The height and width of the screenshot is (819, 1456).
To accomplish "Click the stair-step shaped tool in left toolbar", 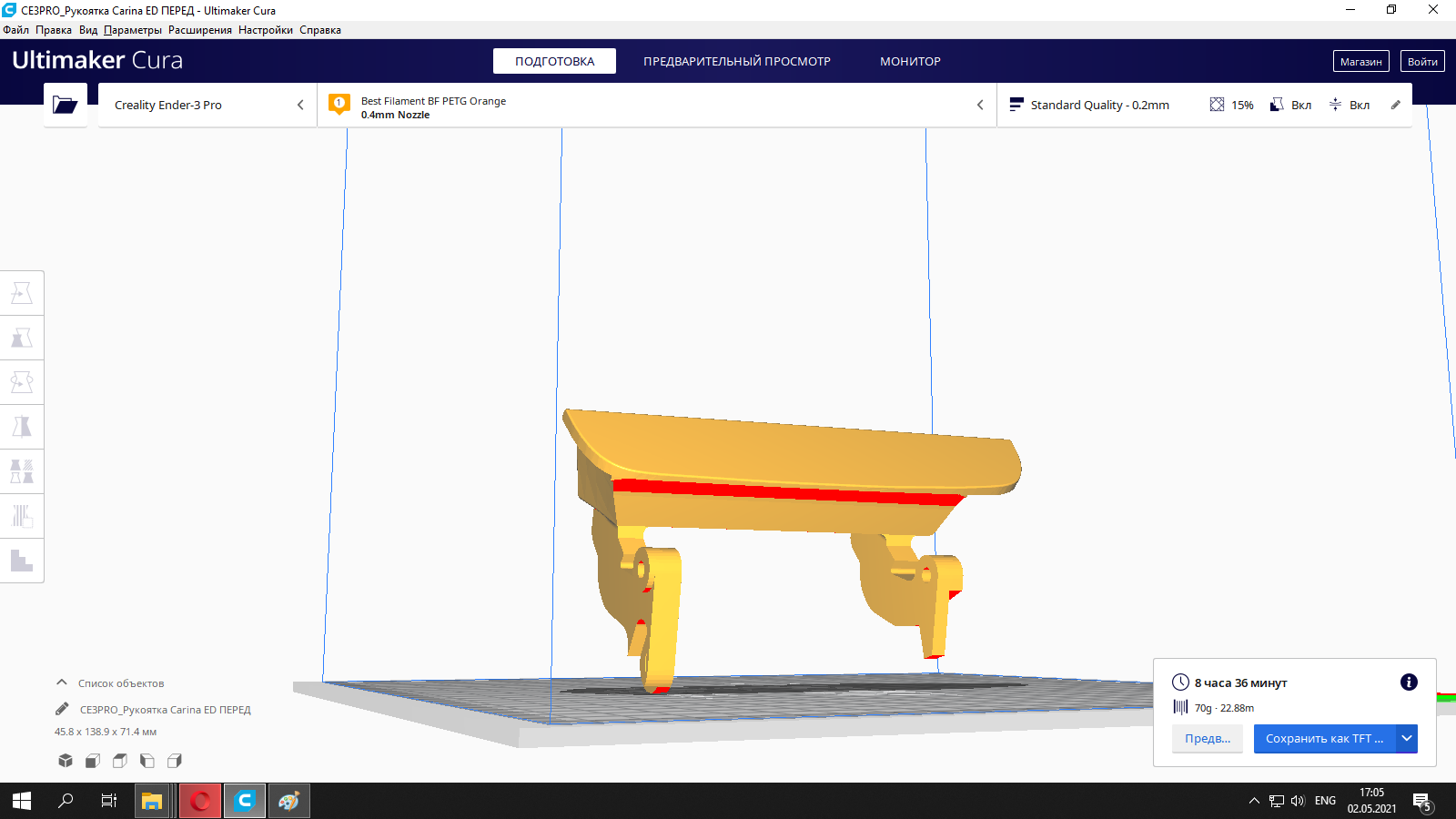I will [22, 561].
